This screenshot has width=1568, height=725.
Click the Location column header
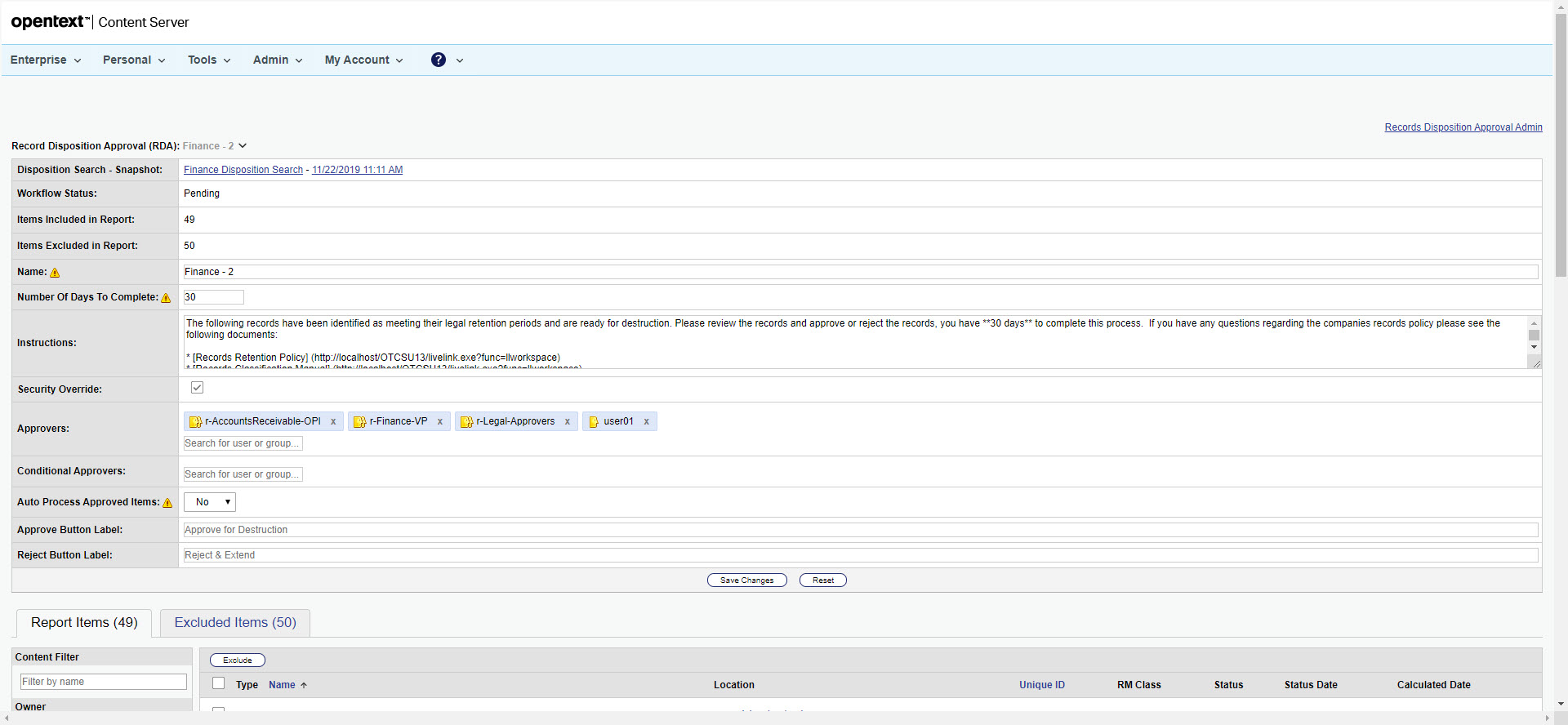point(734,685)
